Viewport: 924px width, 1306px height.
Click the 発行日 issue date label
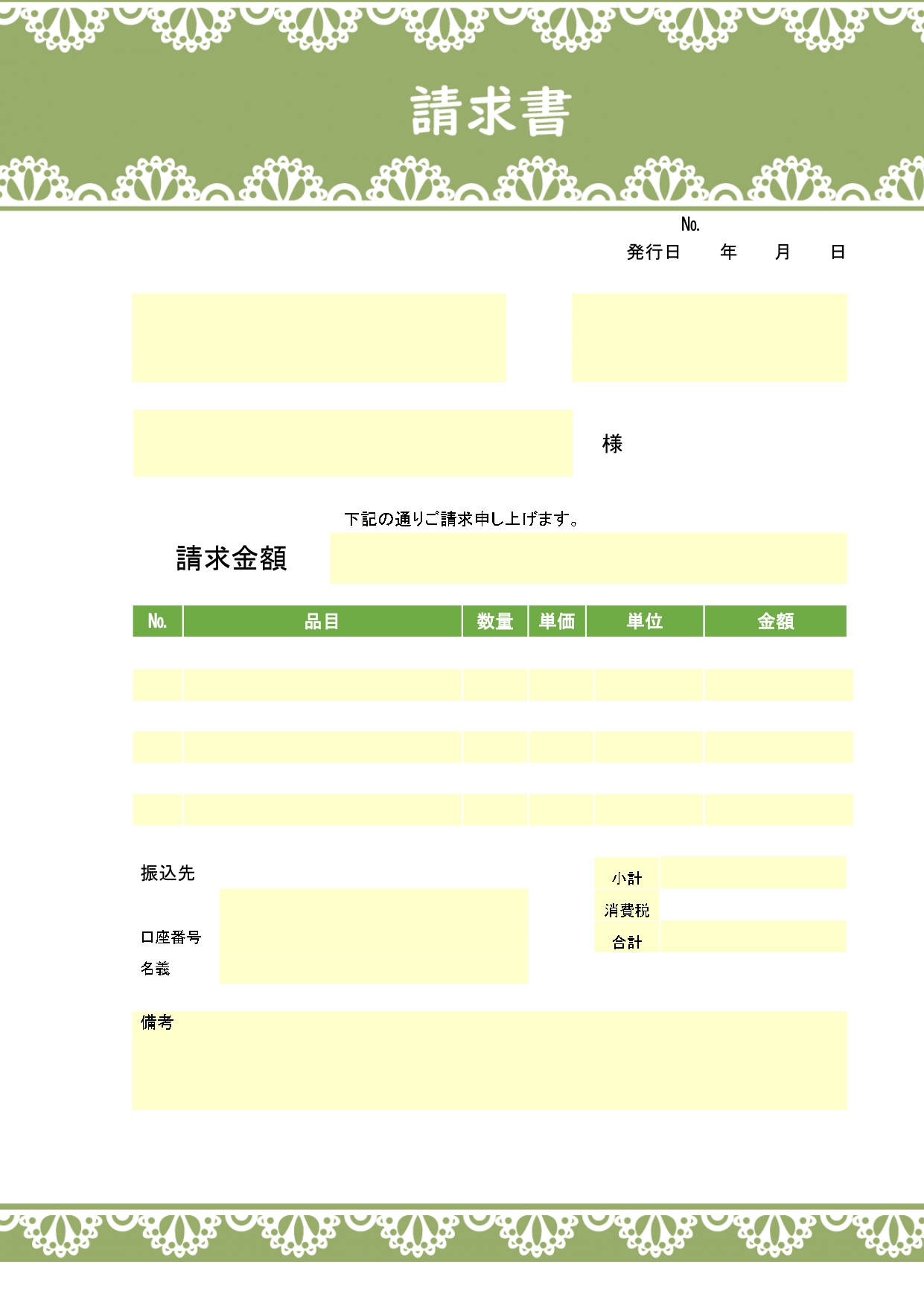pyautogui.click(x=653, y=252)
